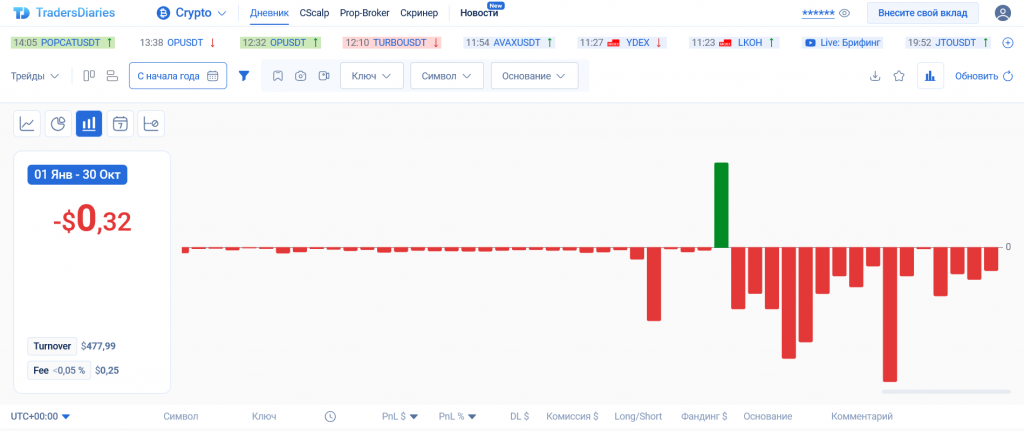Viewport: 1024px width, 431px height.
Task: Select the TURBOUSDT ticker item
Action: (x=392, y=42)
